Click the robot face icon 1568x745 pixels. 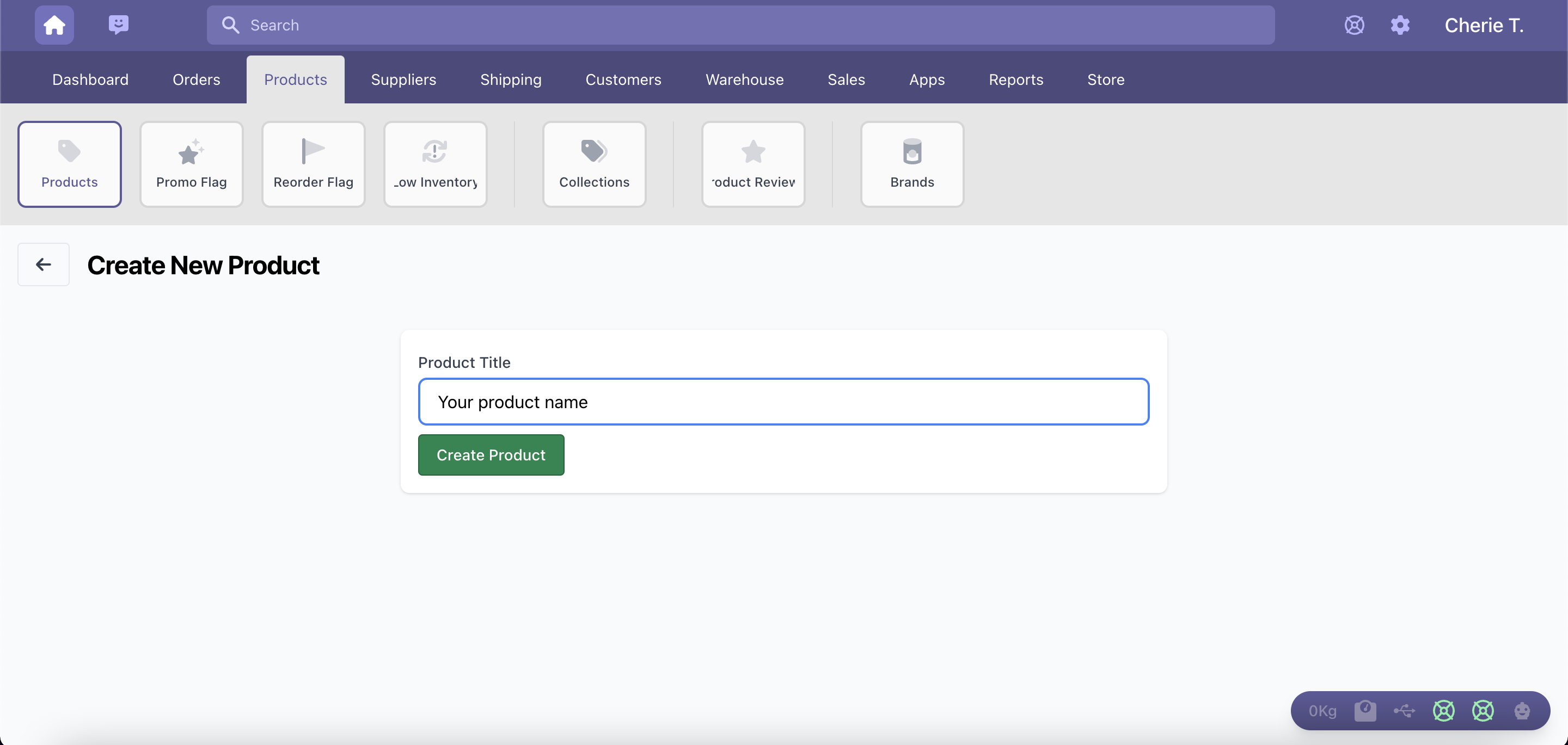click(1522, 710)
